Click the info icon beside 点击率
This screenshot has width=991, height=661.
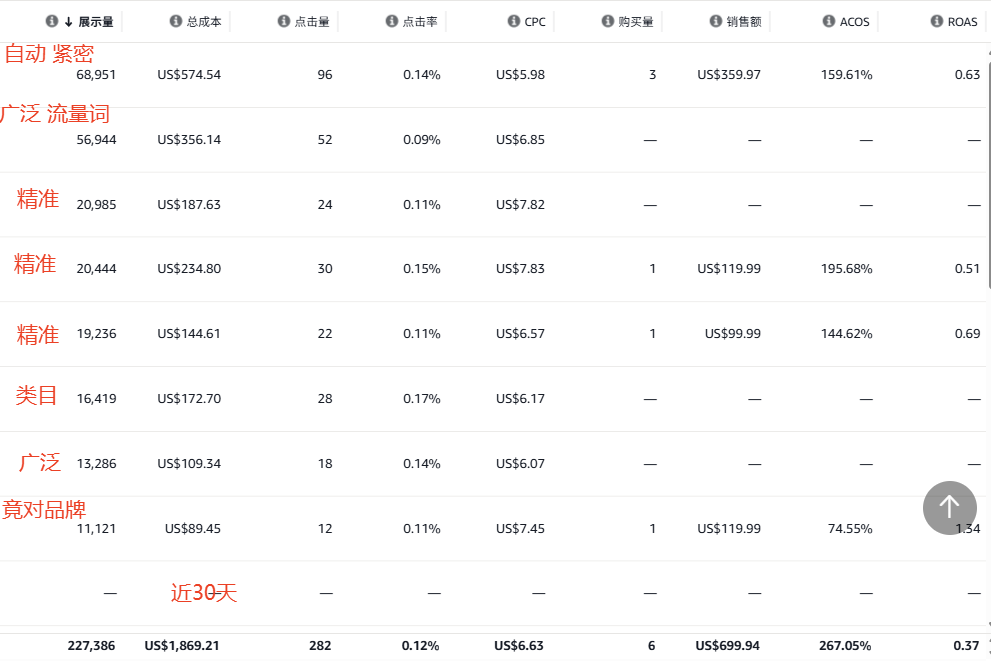tap(392, 22)
